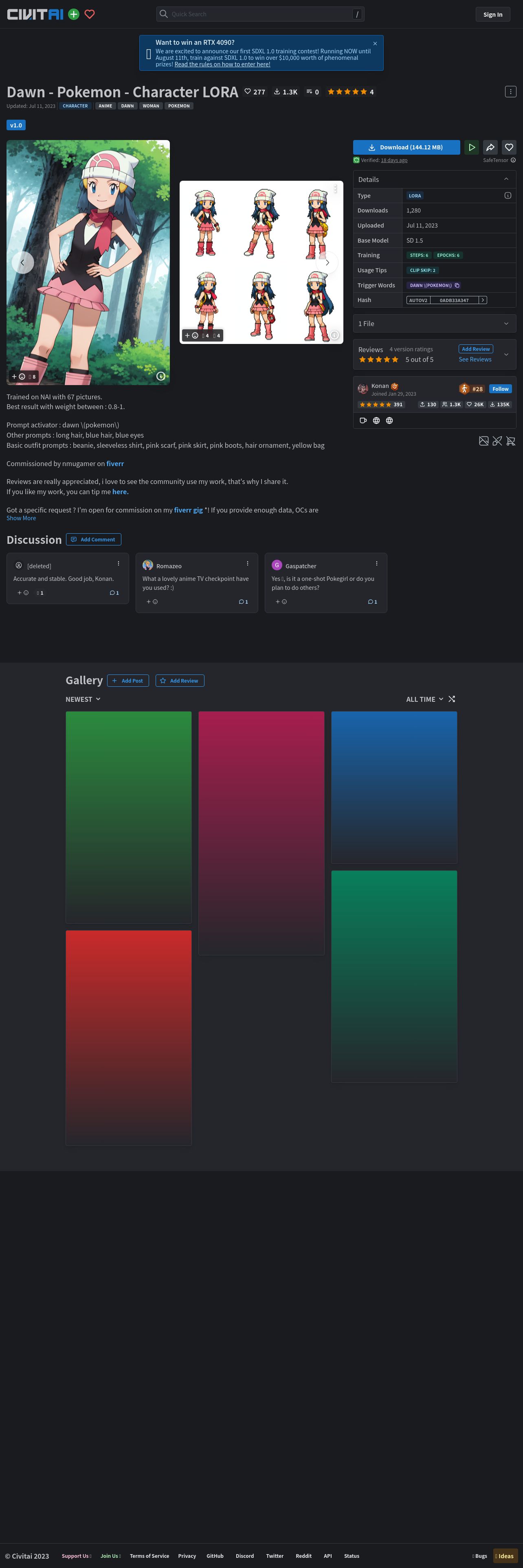Select the ANIME tag

(x=105, y=106)
